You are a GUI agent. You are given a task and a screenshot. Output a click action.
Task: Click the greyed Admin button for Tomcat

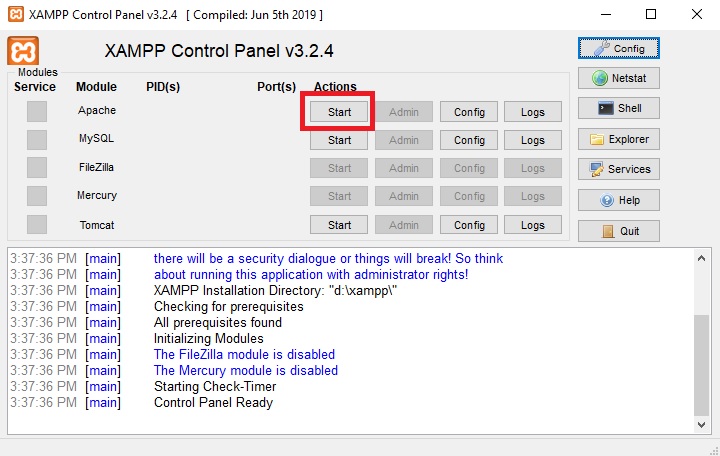[x=404, y=225]
